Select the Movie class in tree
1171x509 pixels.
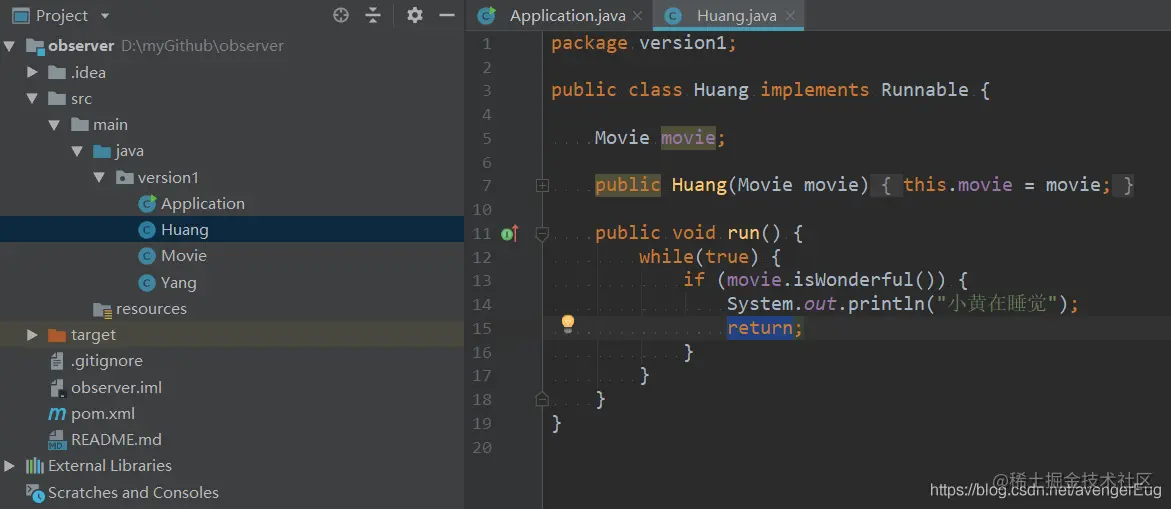coord(184,255)
